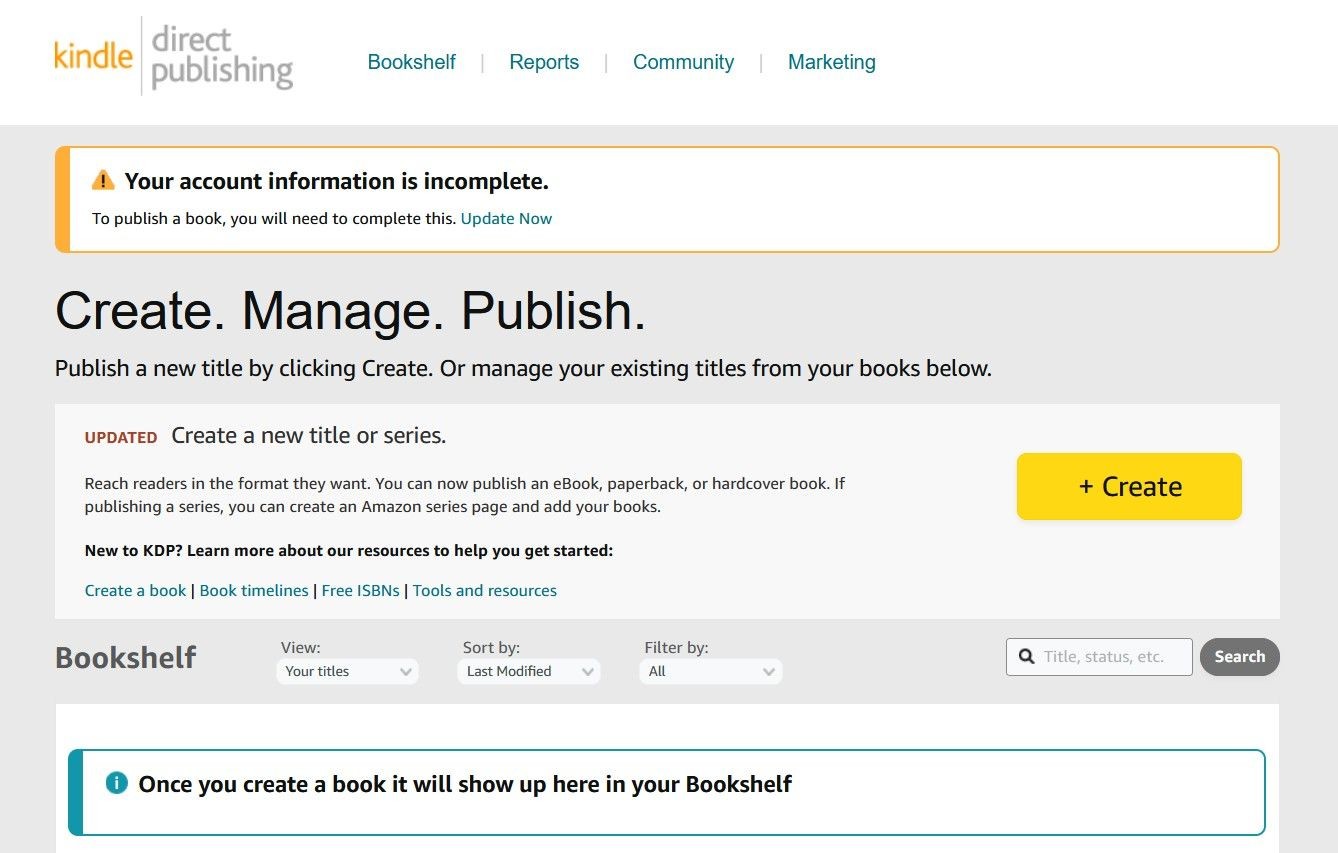The height and width of the screenshot is (853, 1338).
Task: Expand the Filter by 'All' dropdown
Action: point(711,671)
